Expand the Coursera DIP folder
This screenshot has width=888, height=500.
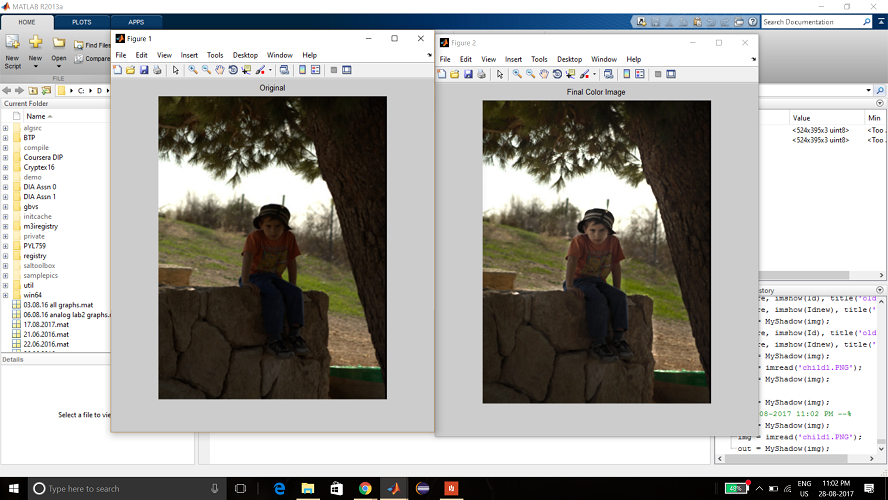coord(5,157)
